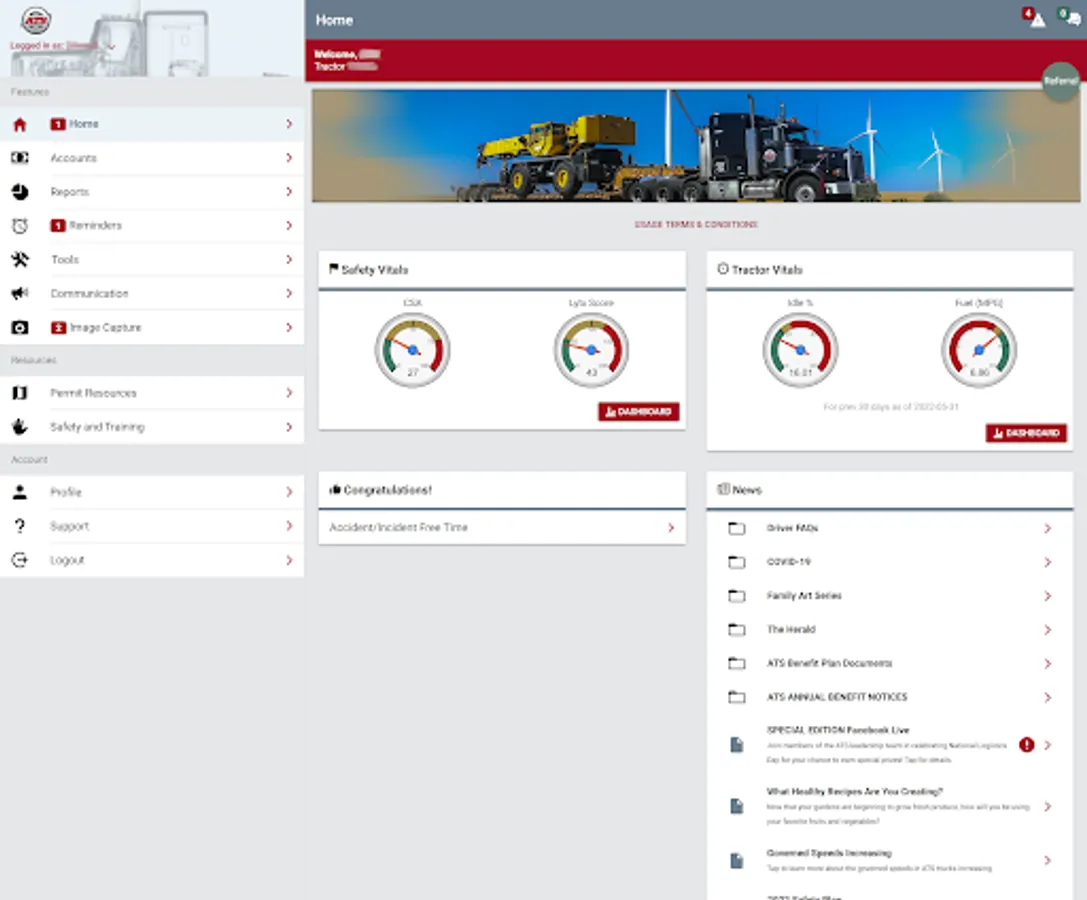Open alerts warning icon in top bar
This screenshot has height=900, width=1087.
click(x=1036, y=19)
